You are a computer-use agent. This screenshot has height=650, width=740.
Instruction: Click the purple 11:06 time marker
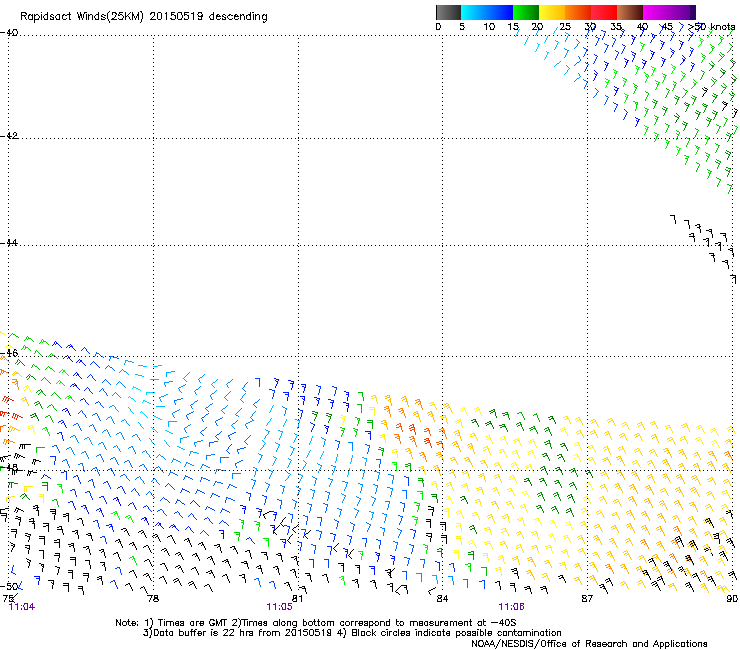click(x=512, y=607)
